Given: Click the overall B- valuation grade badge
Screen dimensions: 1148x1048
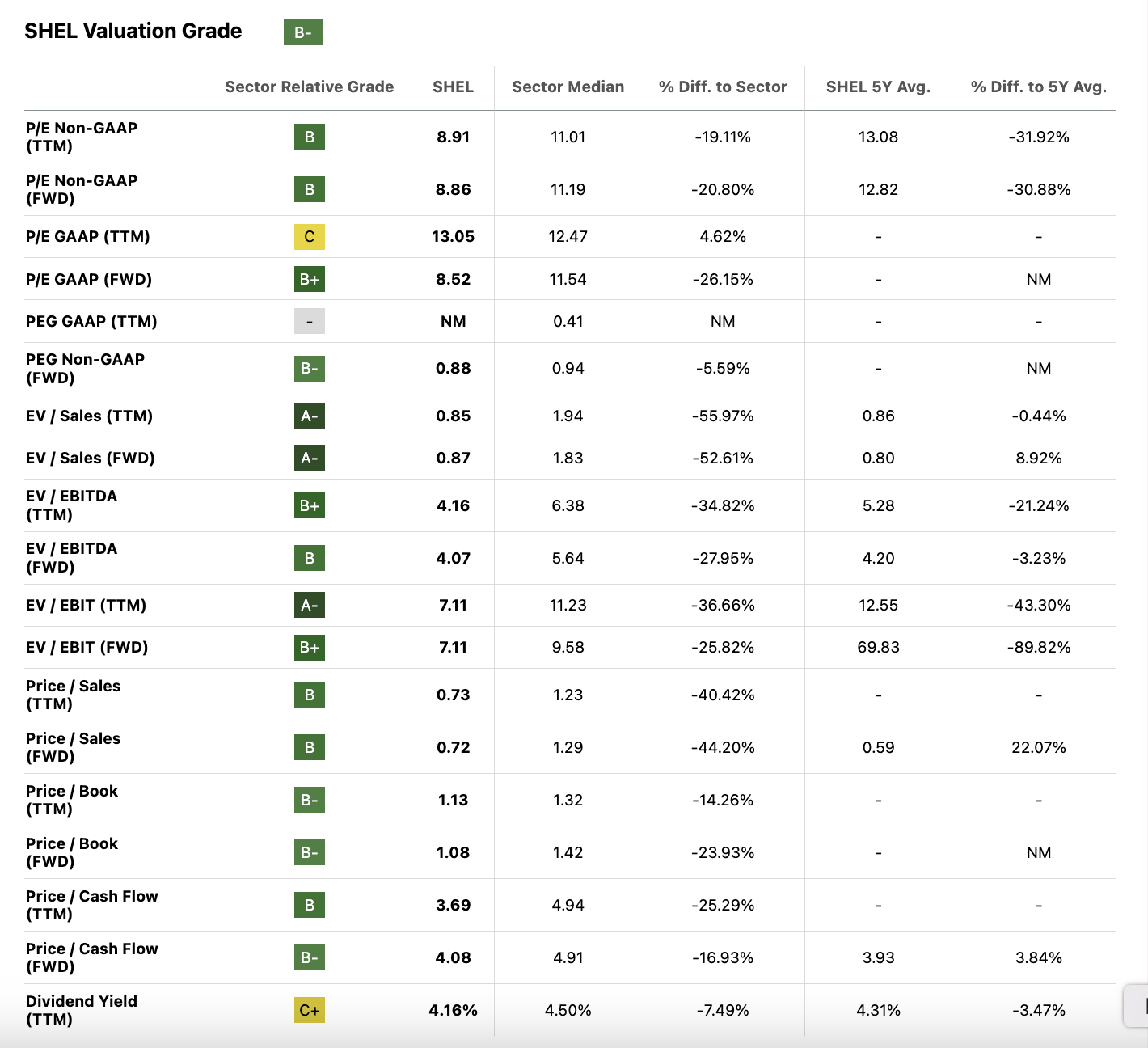Looking at the screenshot, I should [303, 32].
